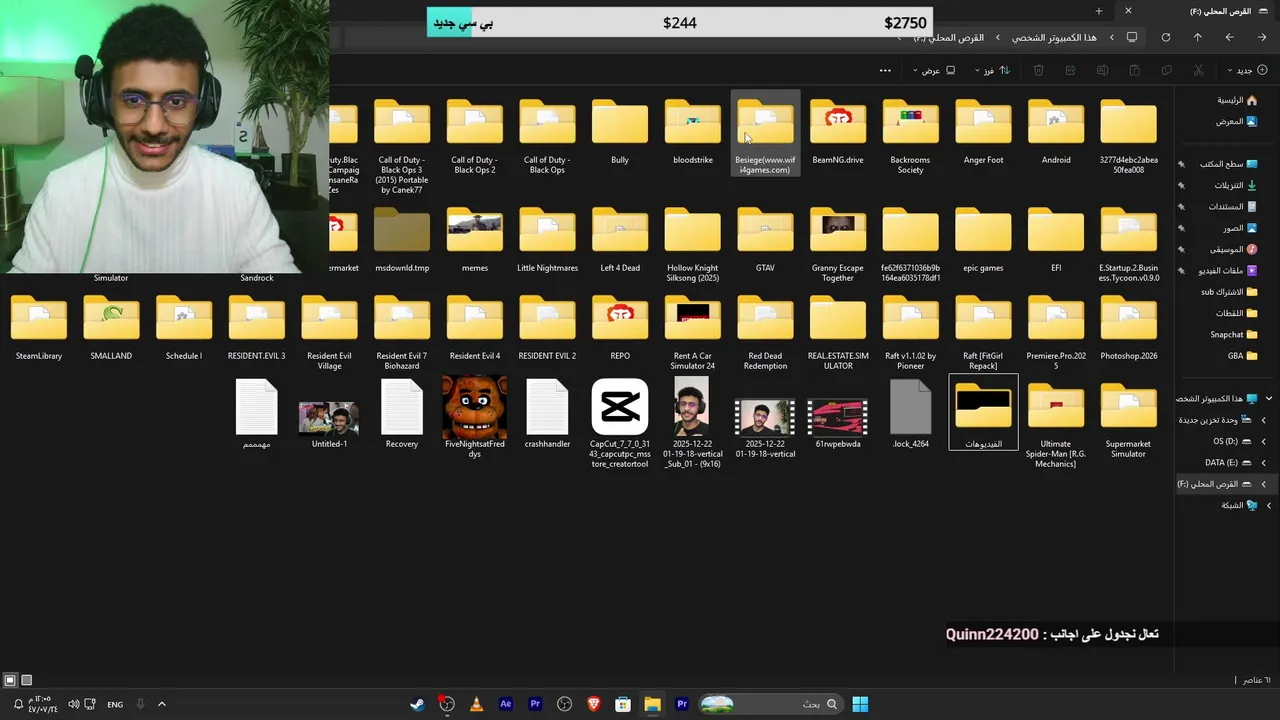Open Microsoft Store from the taskbar
The width and height of the screenshot is (1280, 720).
[622, 704]
